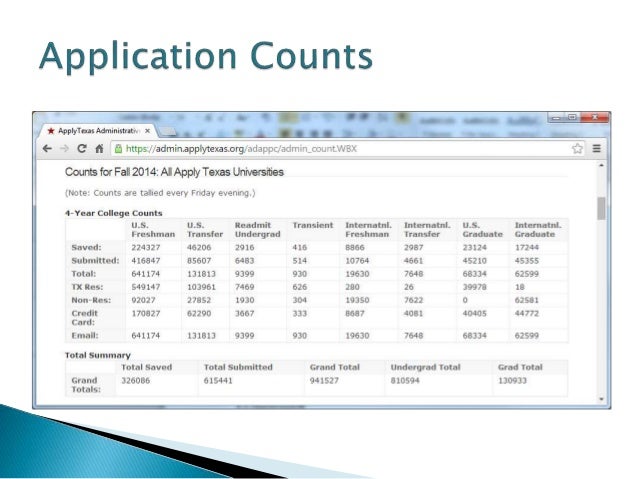Click the grand total value 941527
The height and width of the screenshot is (479, 638).
pyautogui.click(x=324, y=381)
